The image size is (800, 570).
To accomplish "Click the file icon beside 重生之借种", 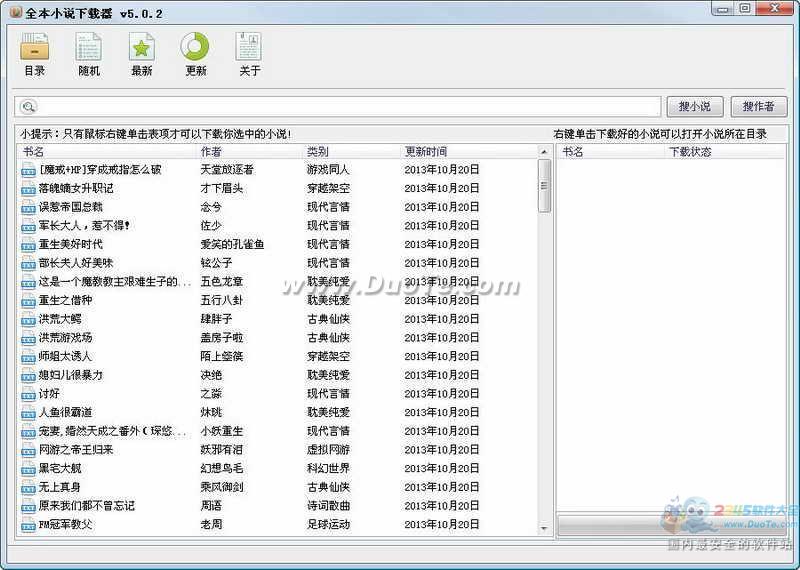I will [x=28, y=301].
